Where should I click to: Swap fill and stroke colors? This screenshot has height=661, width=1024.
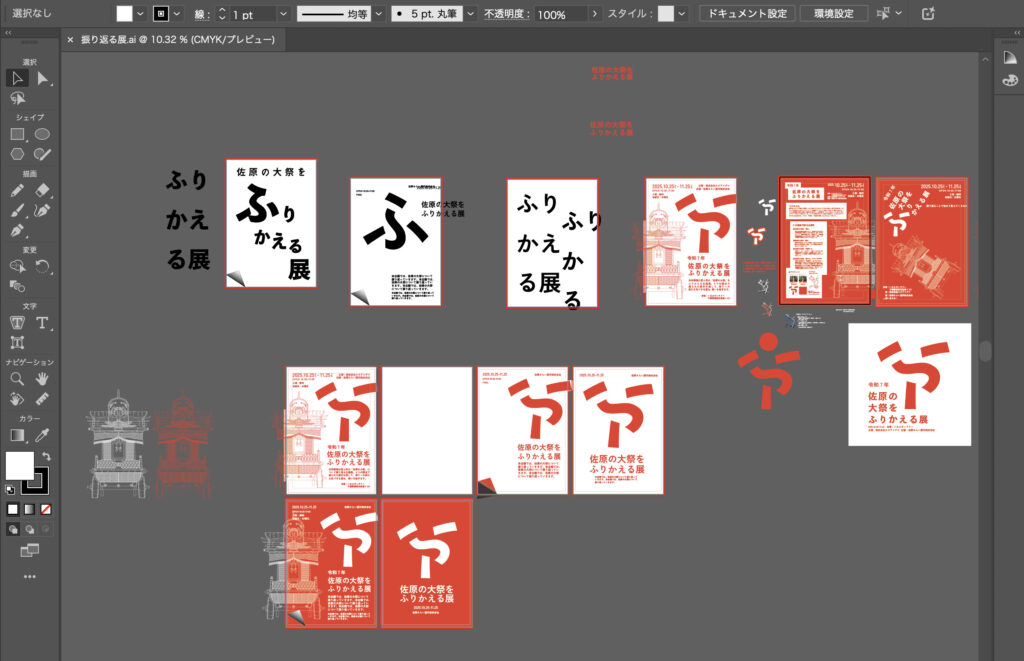46,456
